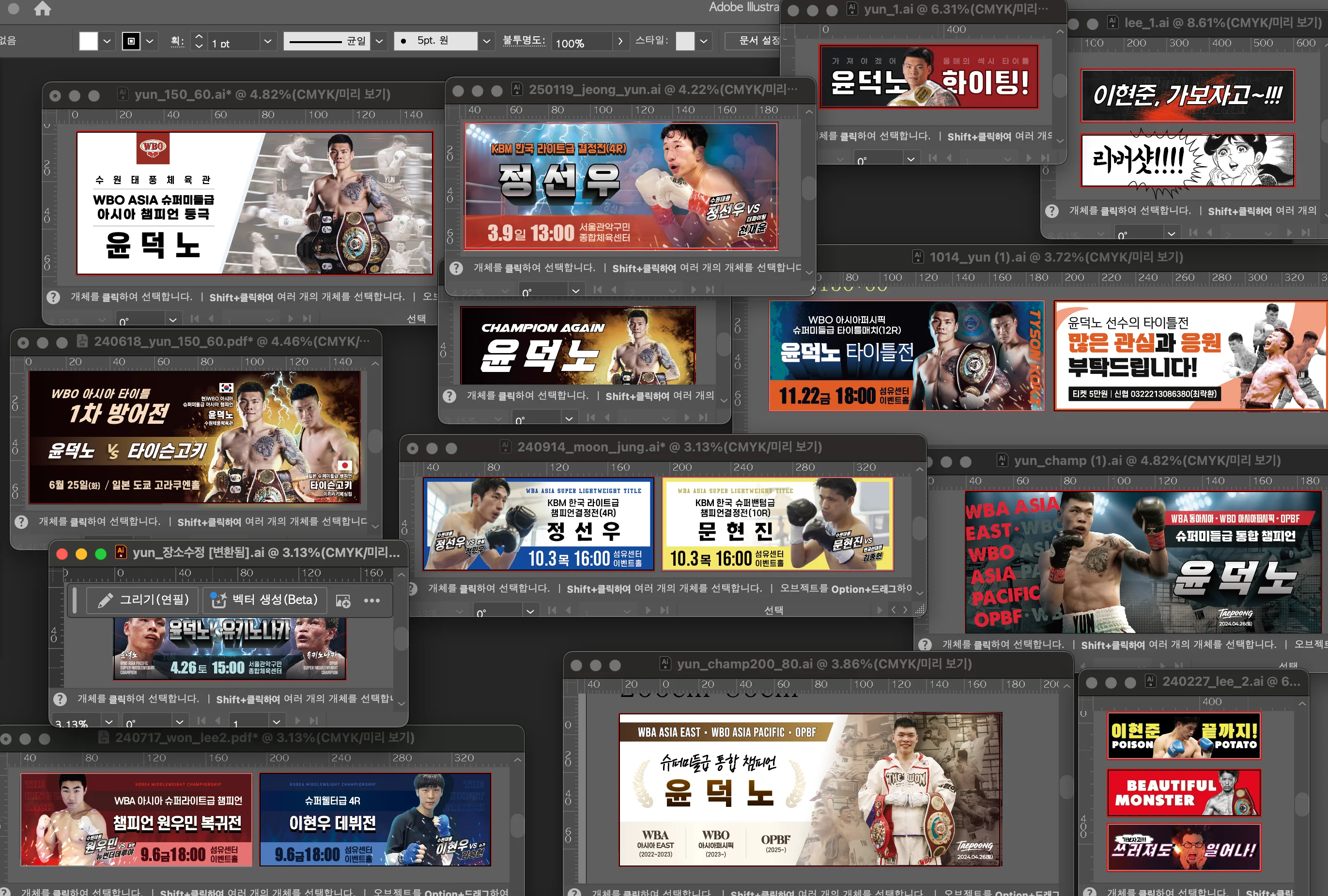Screen dimensions: 1328x896
Task: Click the 100% opacity input field
Action: tap(582, 43)
